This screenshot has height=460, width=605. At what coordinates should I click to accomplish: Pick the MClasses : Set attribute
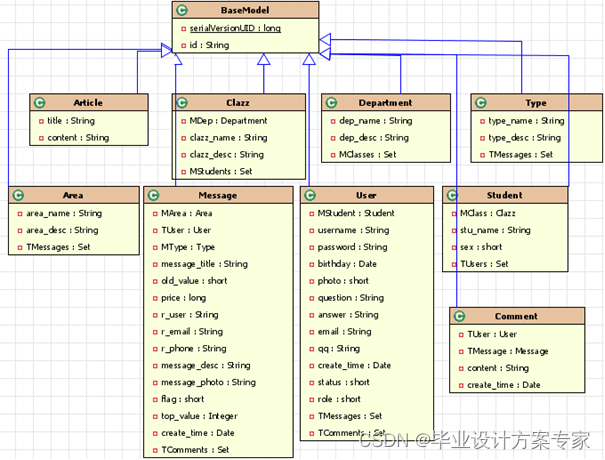click(368, 155)
